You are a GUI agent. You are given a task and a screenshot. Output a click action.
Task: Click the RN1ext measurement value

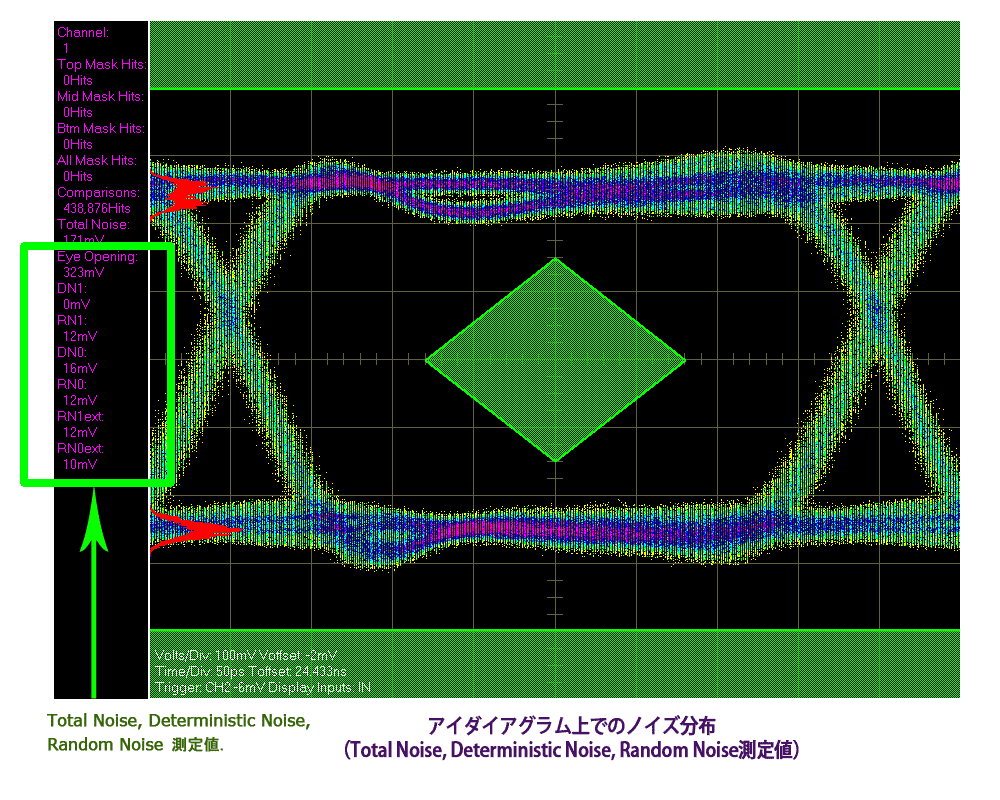pyautogui.click(x=80, y=432)
